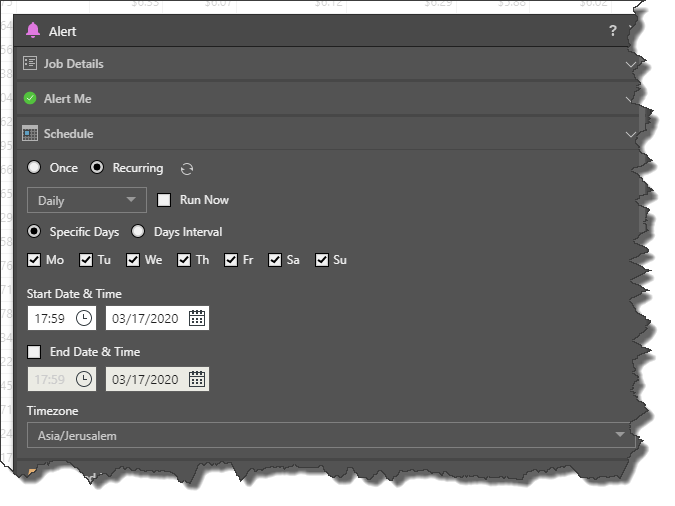
Task: Select the Once radio button
Action: (x=35, y=168)
